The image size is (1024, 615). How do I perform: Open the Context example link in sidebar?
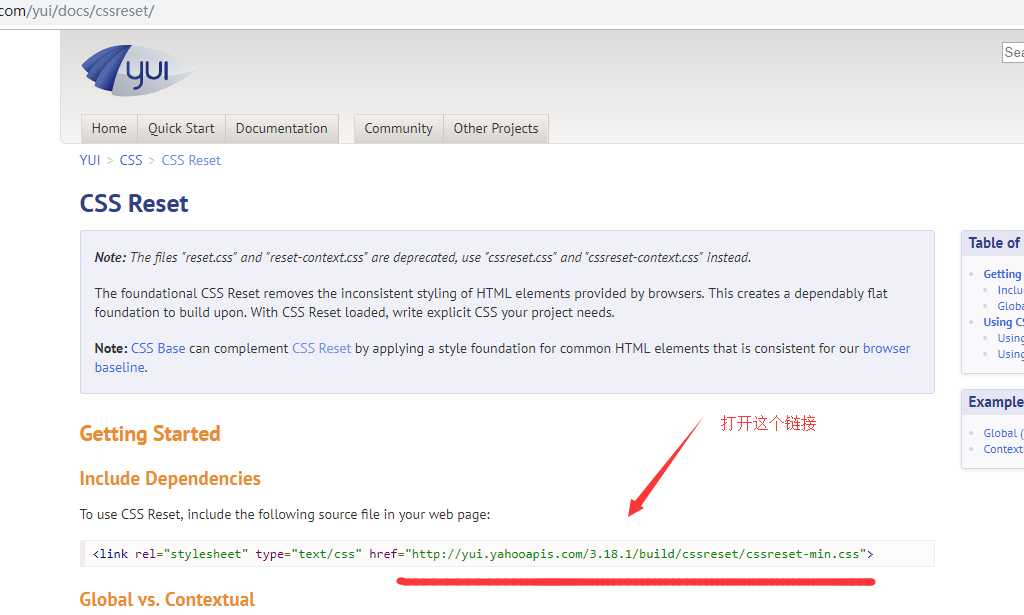(1003, 449)
